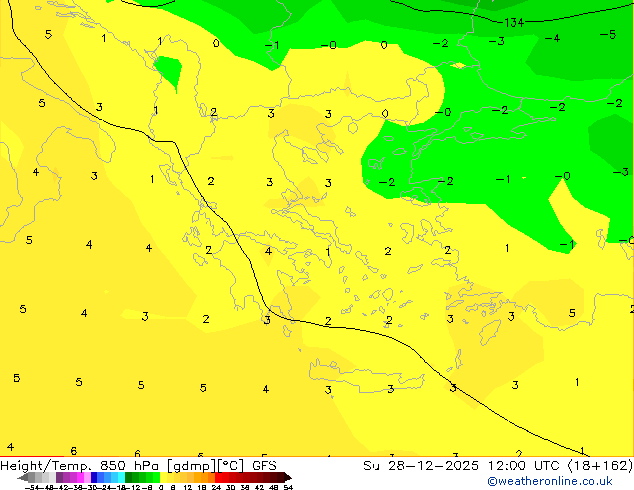Select the bright red legend swatch
The image size is (634, 490).
point(218,477)
